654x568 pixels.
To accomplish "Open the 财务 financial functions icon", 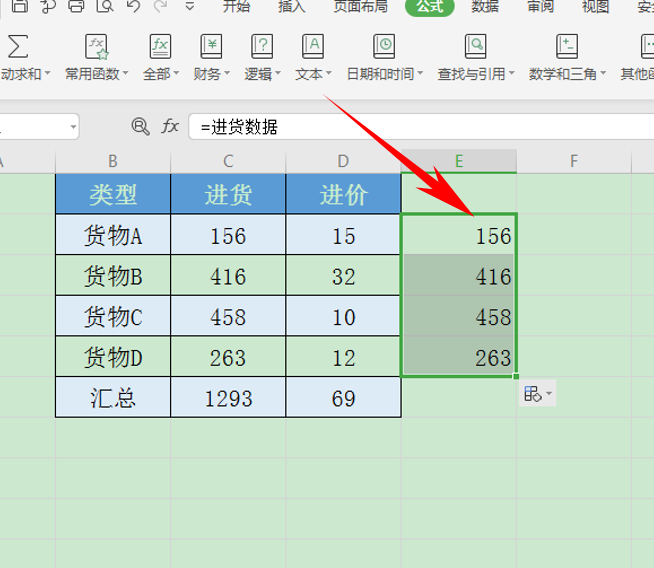I will 211,46.
